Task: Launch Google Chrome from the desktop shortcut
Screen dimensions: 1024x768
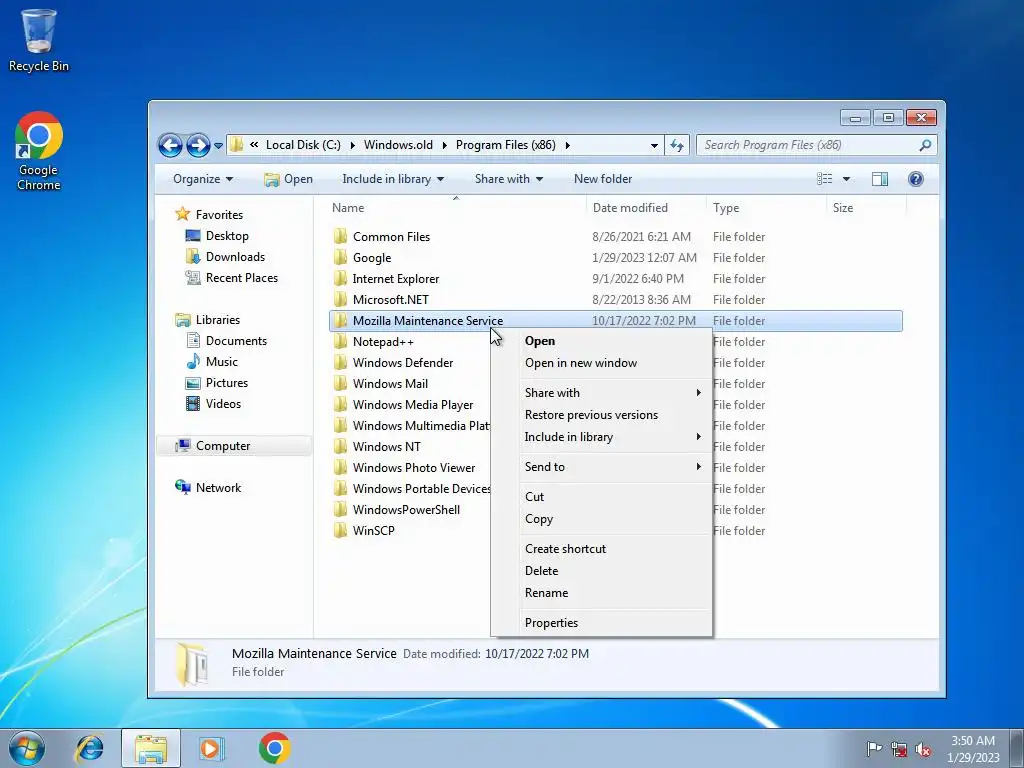Action: [x=39, y=151]
